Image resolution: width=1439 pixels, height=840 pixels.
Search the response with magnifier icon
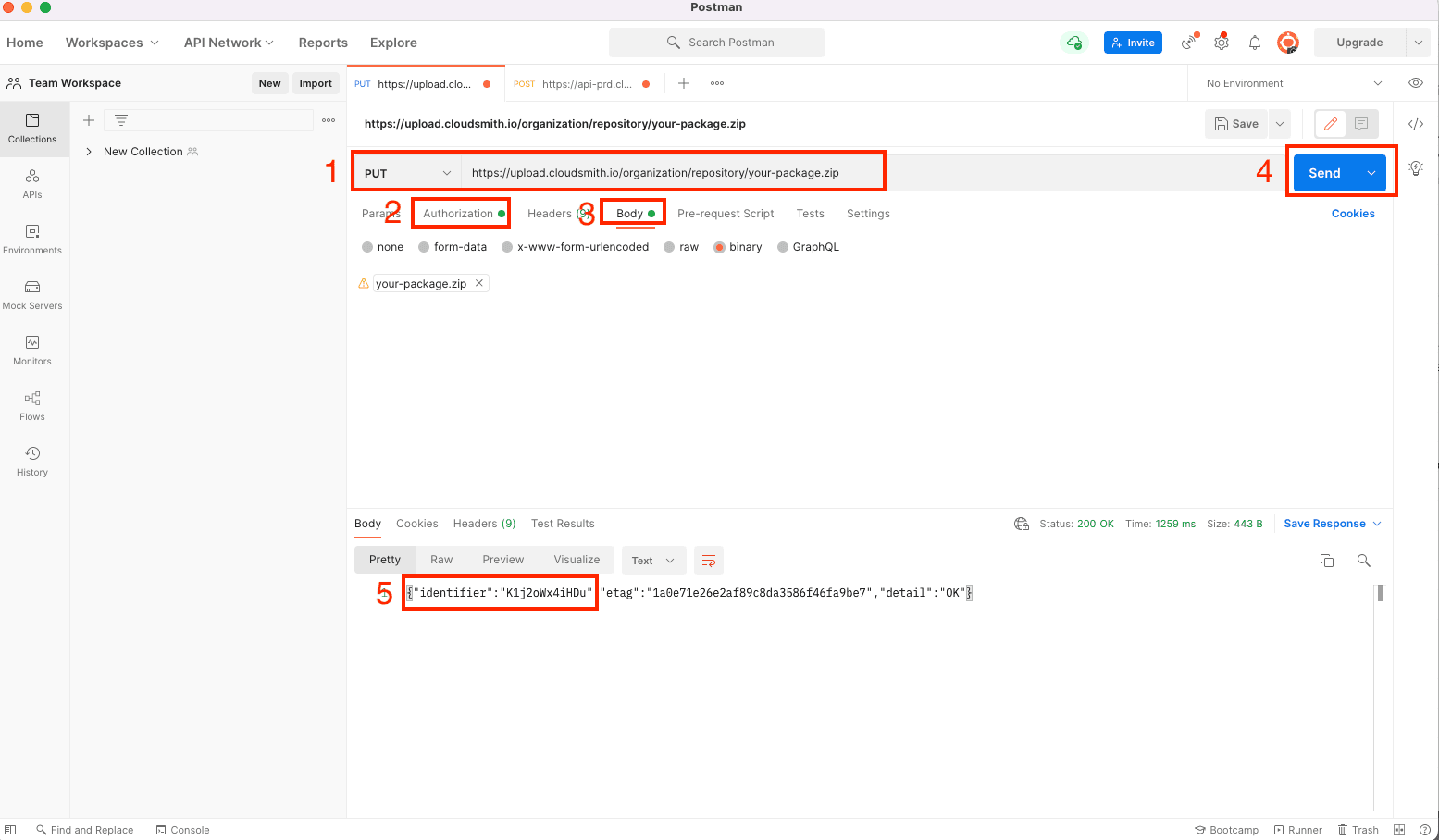pyautogui.click(x=1363, y=561)
